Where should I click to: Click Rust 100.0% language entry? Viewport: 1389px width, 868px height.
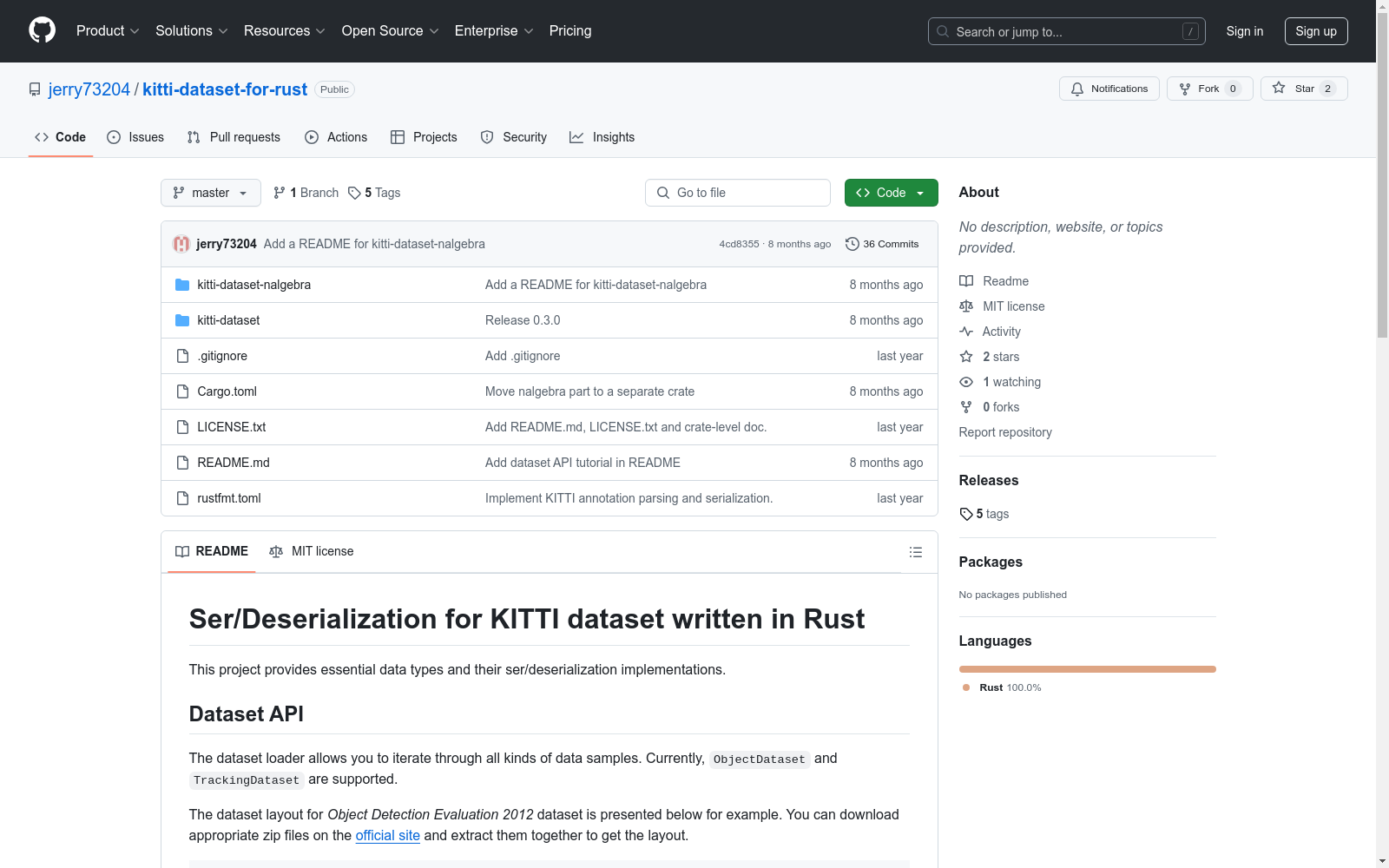1002,687
